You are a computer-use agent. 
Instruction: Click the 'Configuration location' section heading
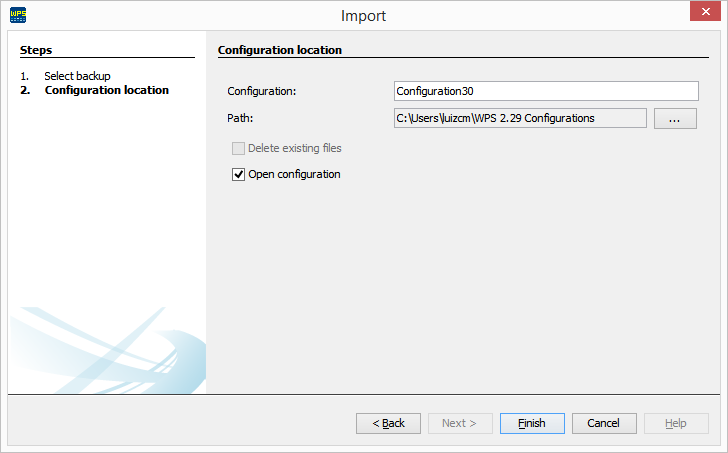[279, 49]
